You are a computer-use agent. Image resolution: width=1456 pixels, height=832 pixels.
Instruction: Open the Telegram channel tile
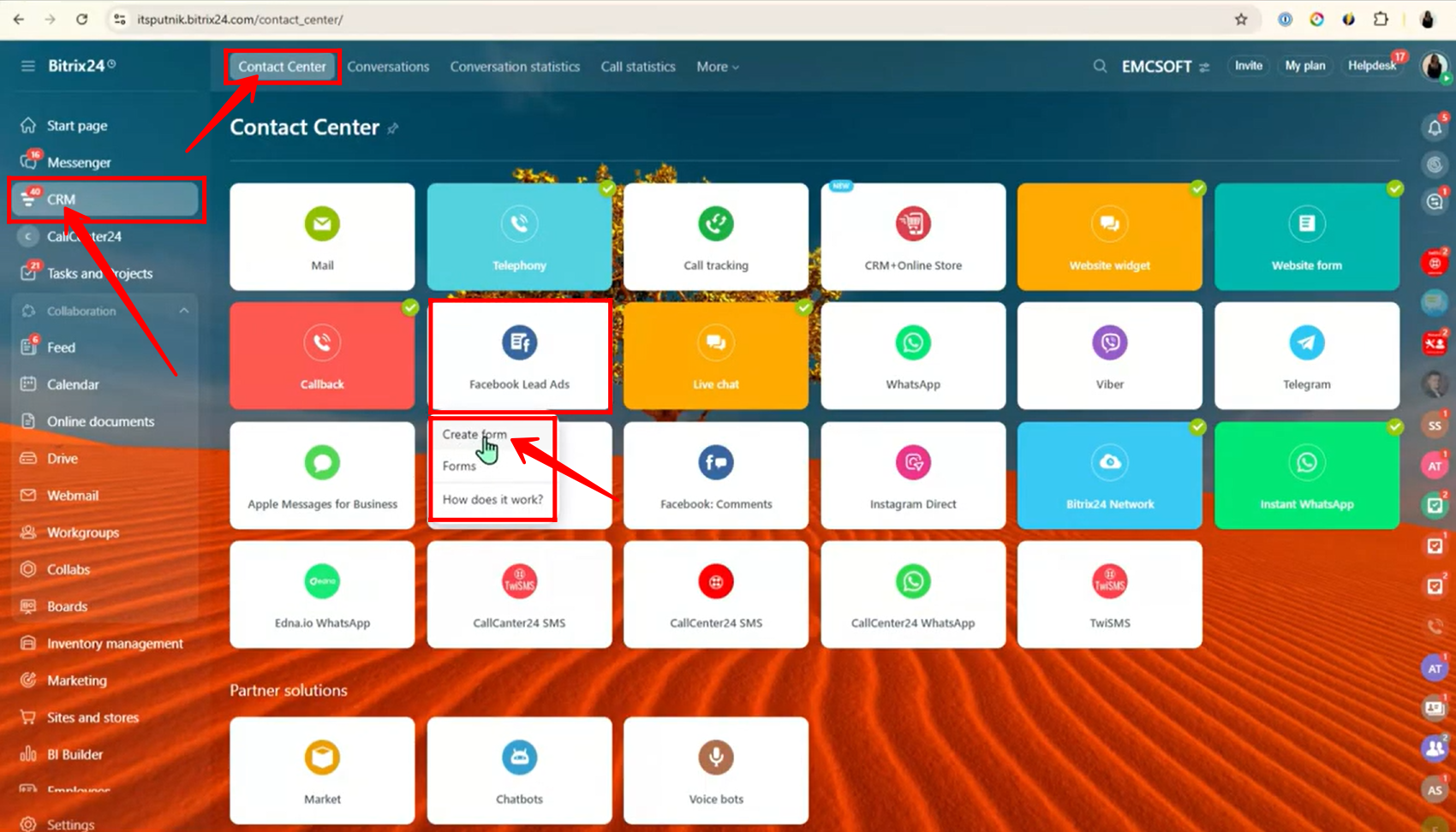click(x=1307, y=356)
